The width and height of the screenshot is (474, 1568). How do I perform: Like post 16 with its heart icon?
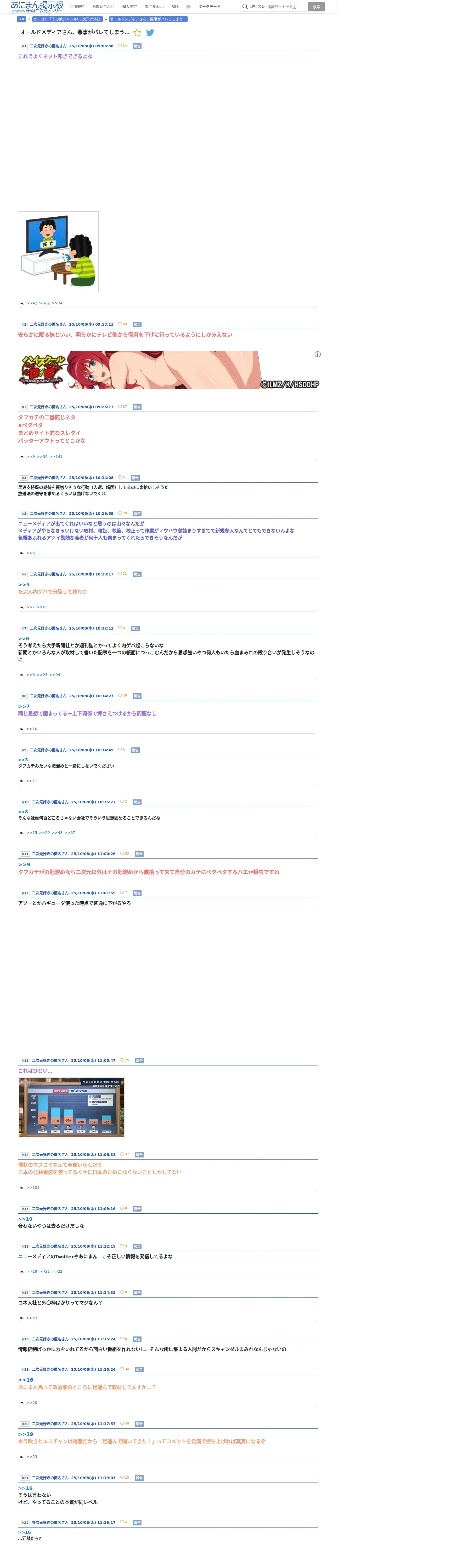pos(122,1246)
